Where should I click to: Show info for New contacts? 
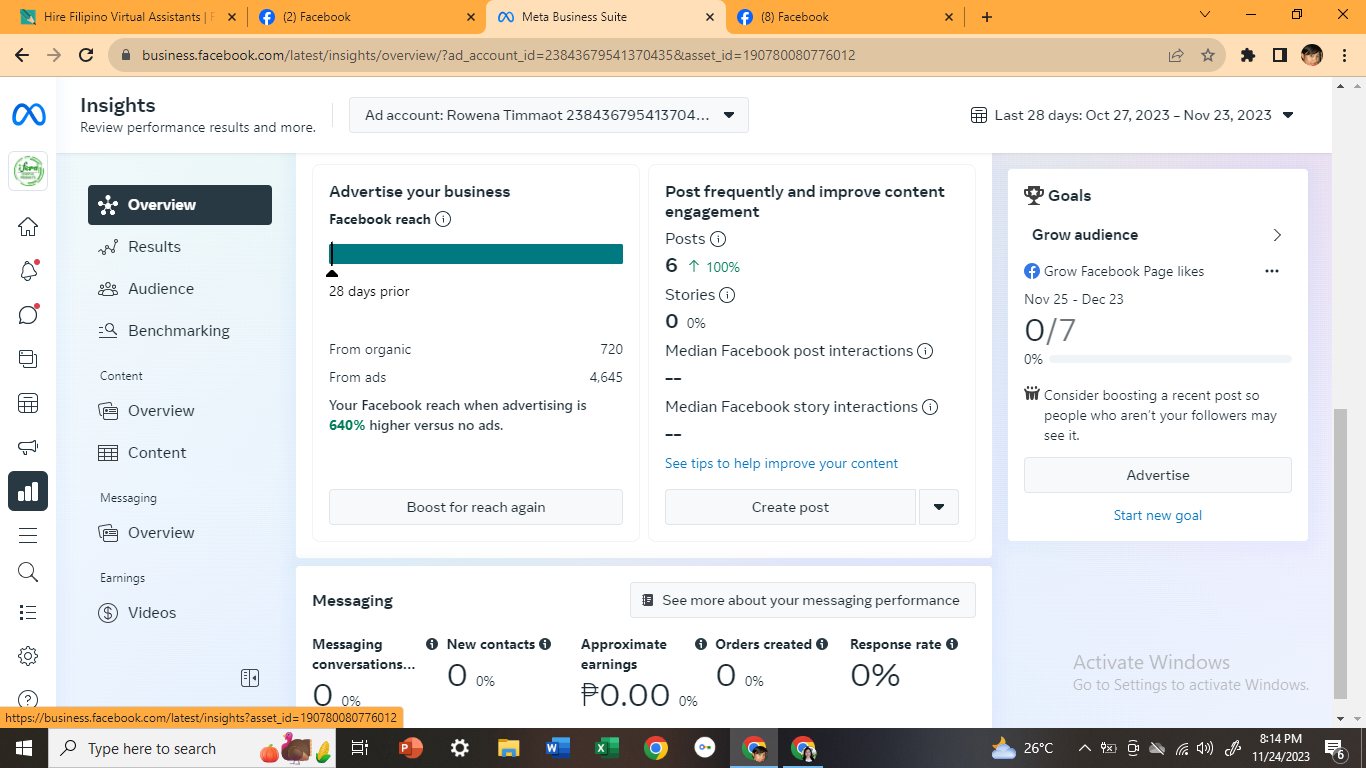545,645
